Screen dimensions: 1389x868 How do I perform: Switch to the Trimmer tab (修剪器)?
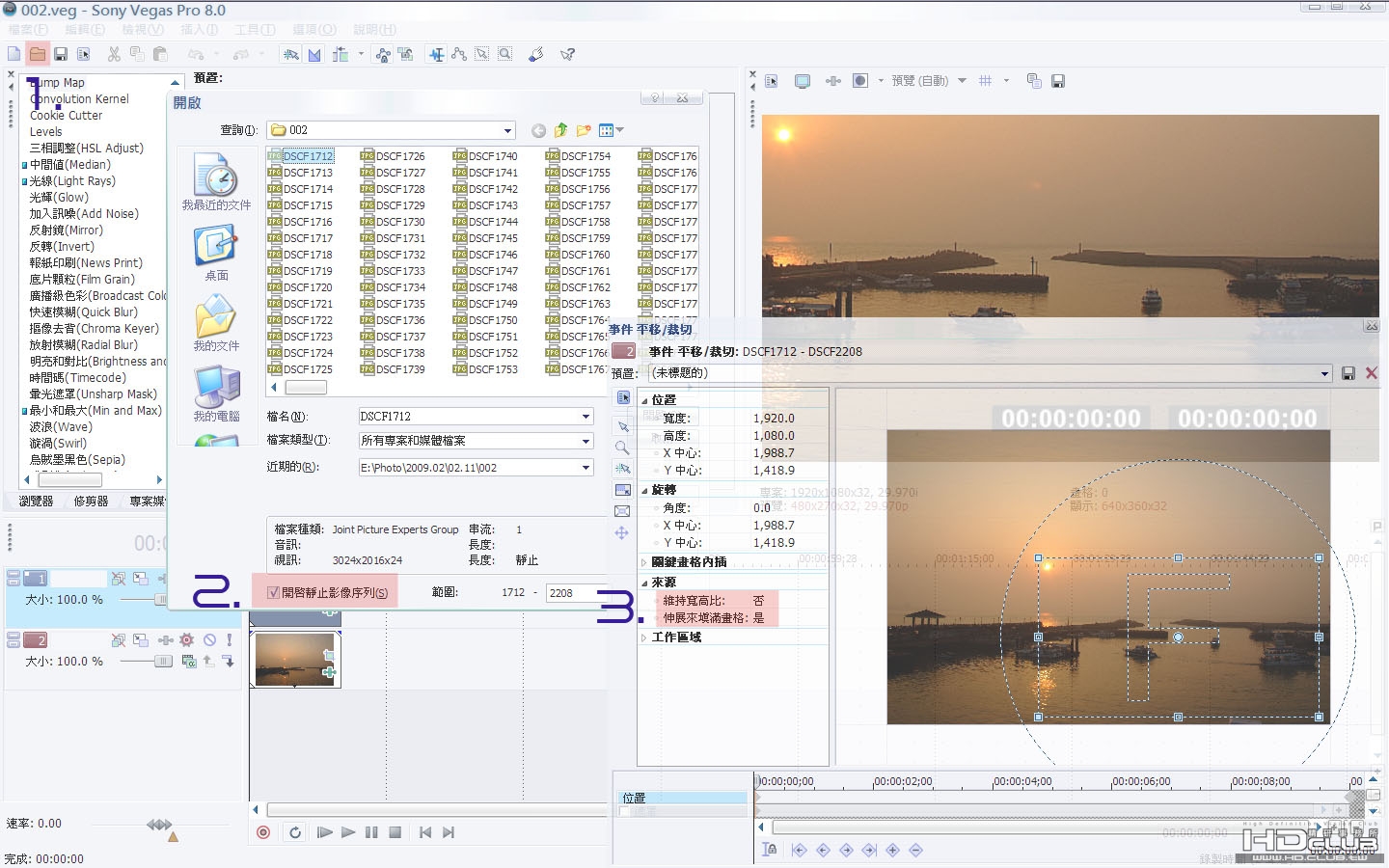click(x=91, y=502)
